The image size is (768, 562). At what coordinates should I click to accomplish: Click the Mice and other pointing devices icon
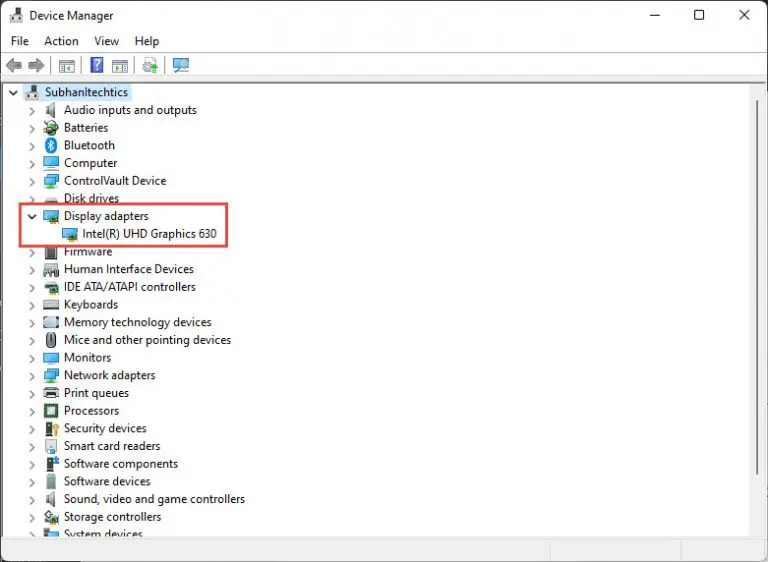(51, 340)
